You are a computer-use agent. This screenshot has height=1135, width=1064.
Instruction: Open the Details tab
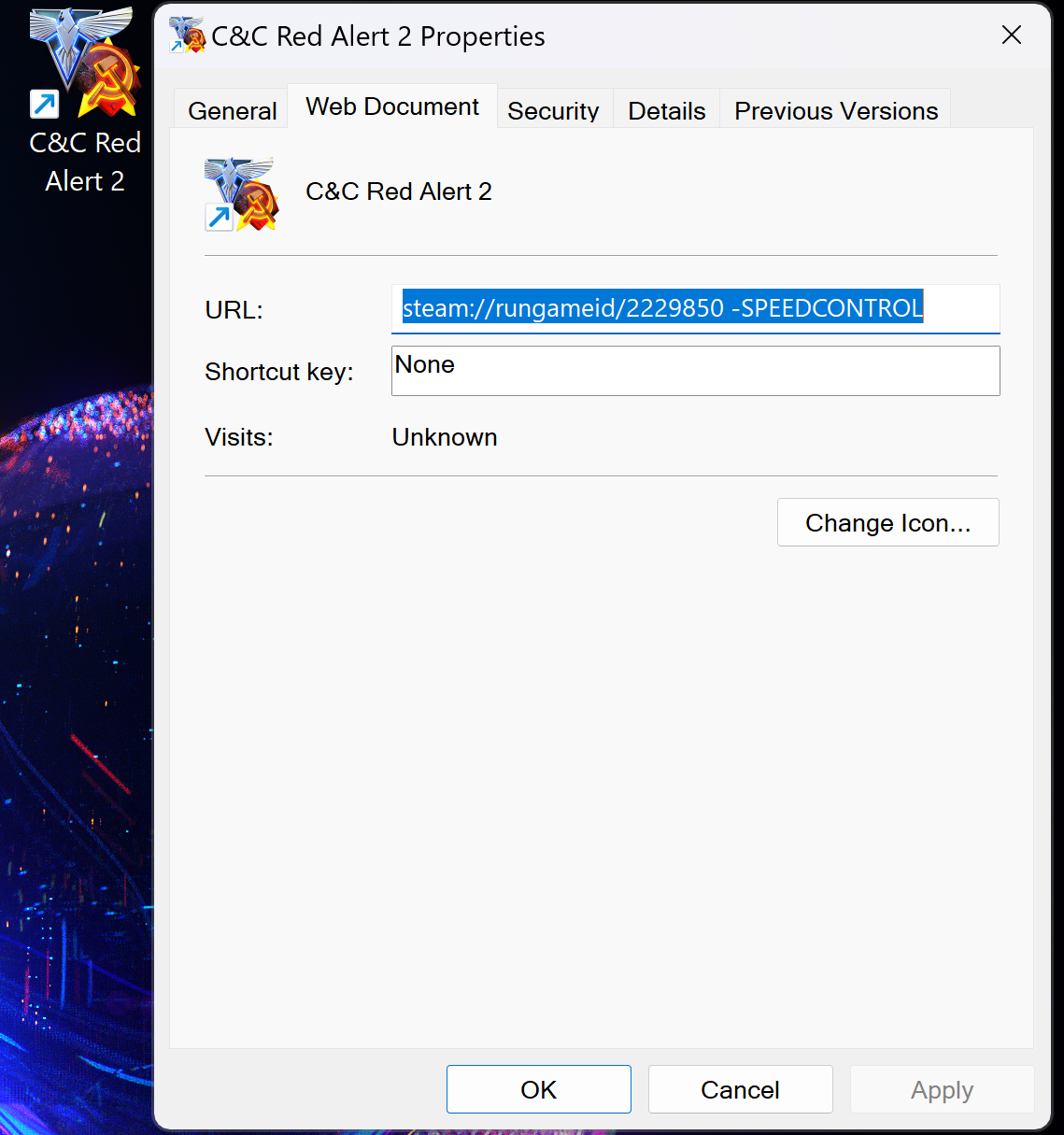pyautogui.click(x=666, y=110)
